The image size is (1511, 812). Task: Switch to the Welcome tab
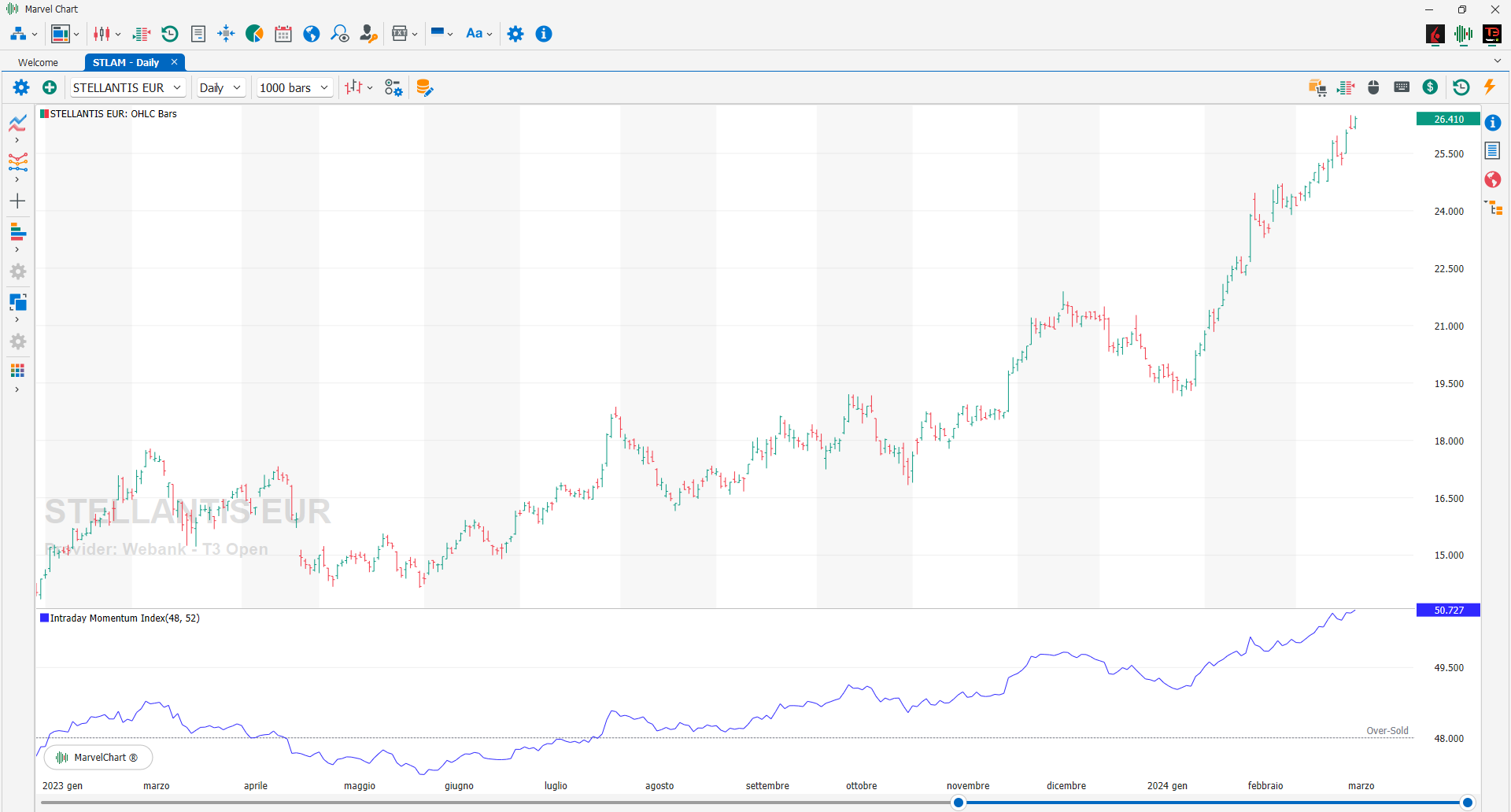pyautogui.click(x=38, y=63)
